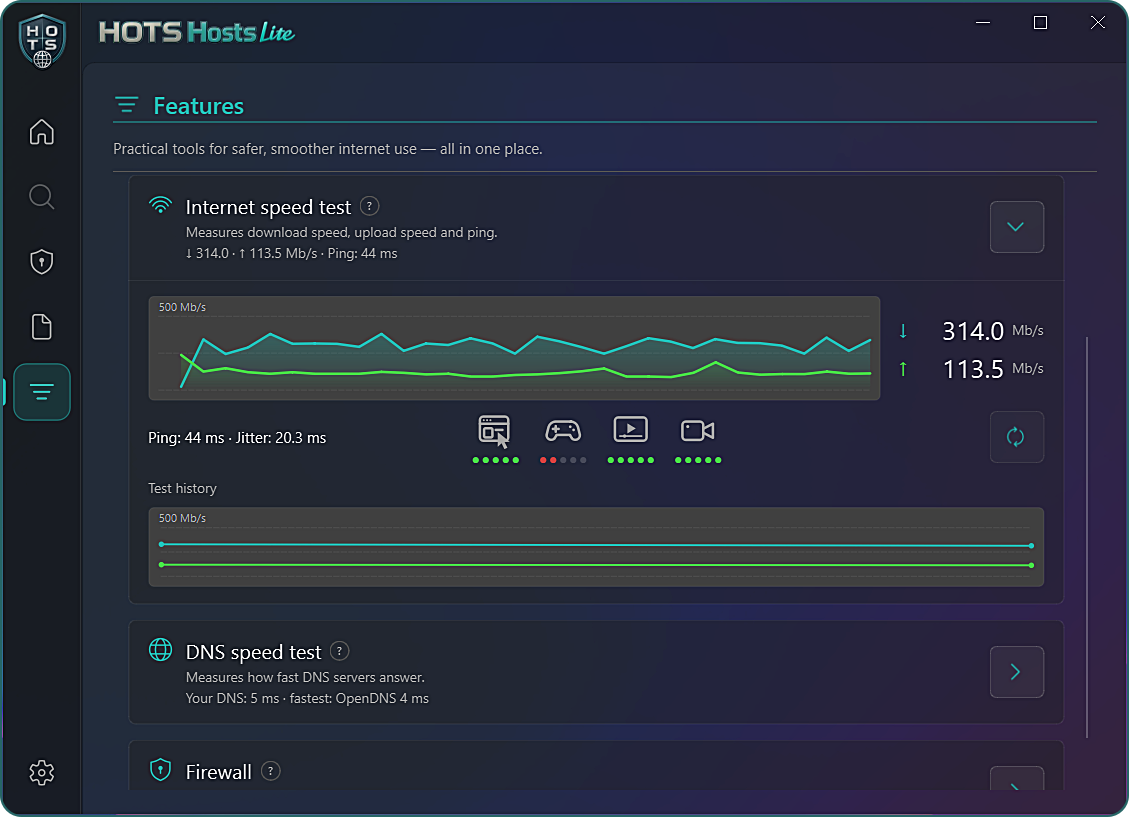Click the upload arrow icon
The height and width of the screenshot is (817, 1129).
(x=903, y=369)
